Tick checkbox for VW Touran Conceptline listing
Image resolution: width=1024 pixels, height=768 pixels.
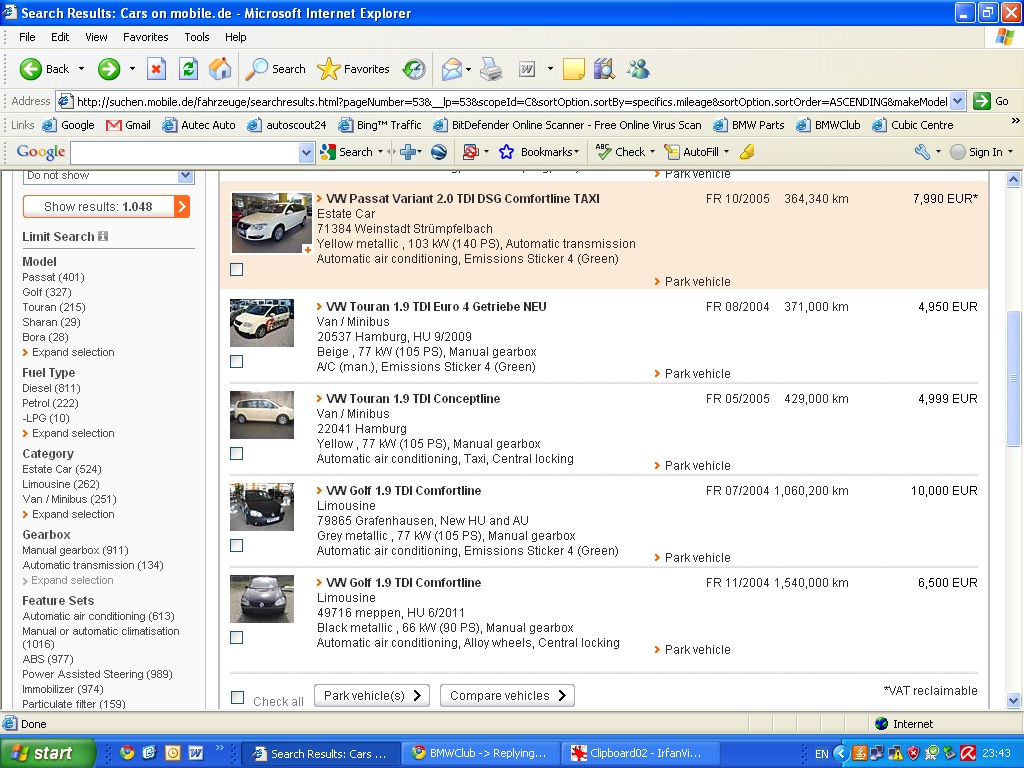point(236,453)
